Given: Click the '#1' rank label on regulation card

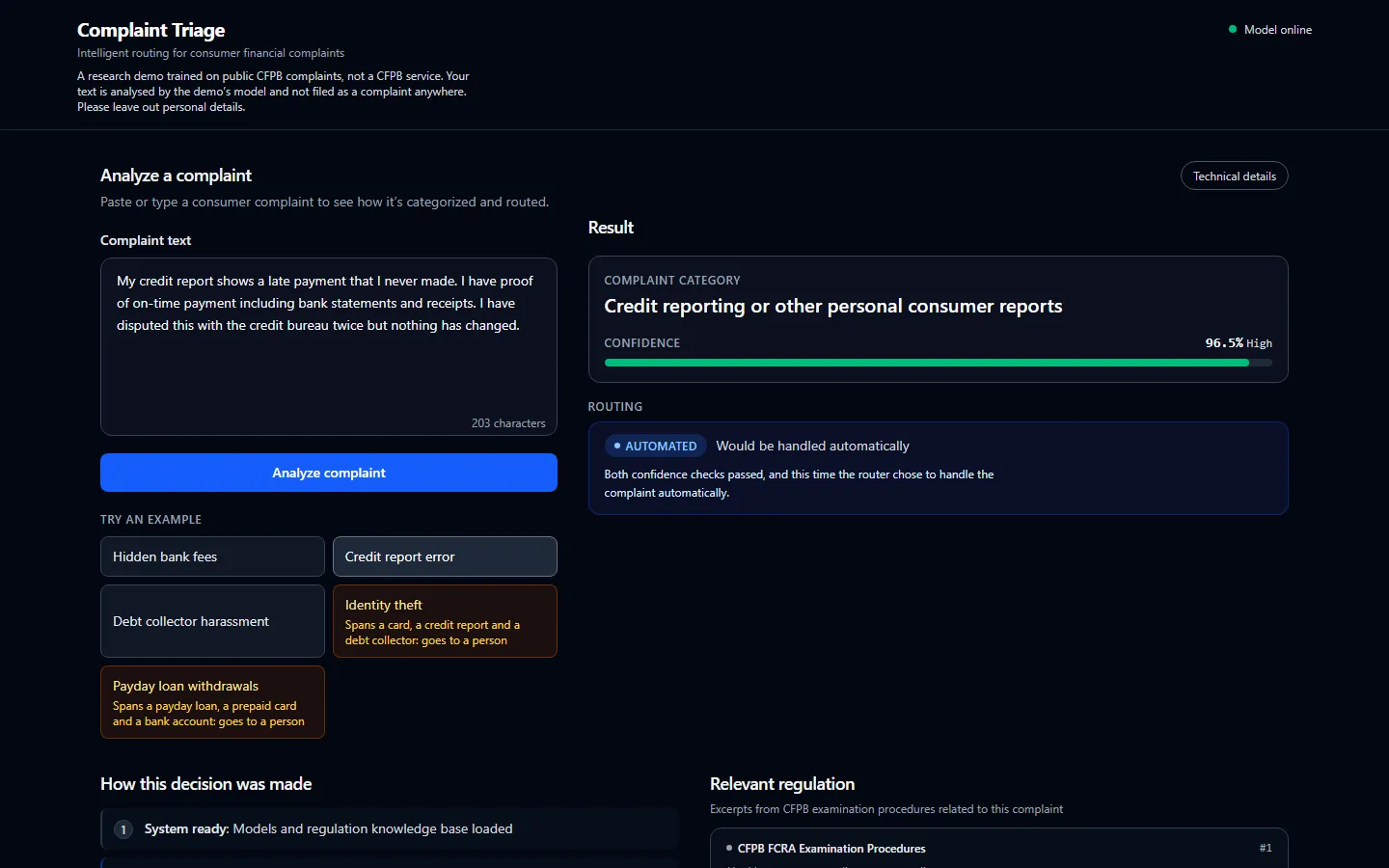Looking at the screenshot, I should tap(1266, 848).
